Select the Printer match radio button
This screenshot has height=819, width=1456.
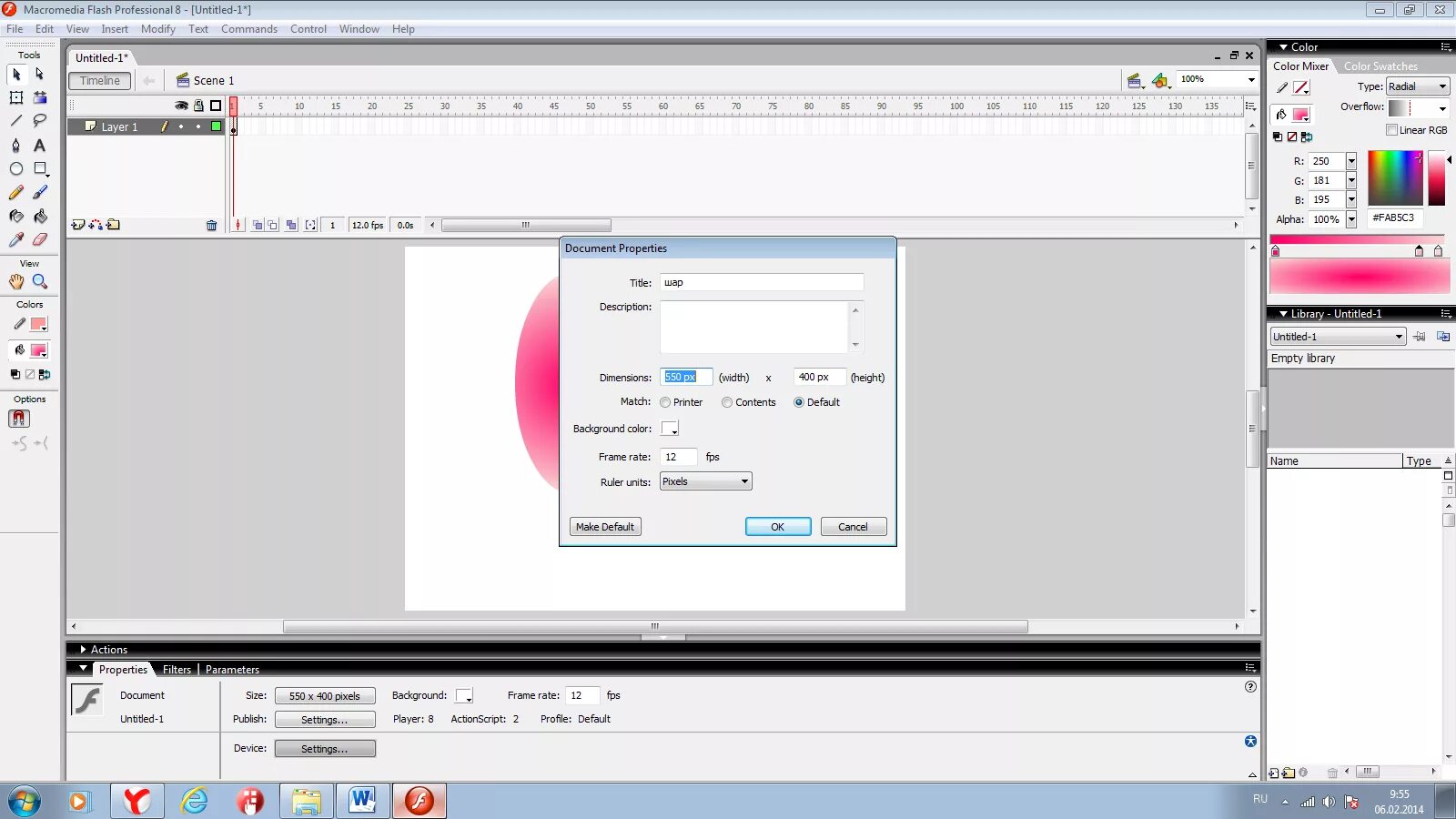click(665, 402)
